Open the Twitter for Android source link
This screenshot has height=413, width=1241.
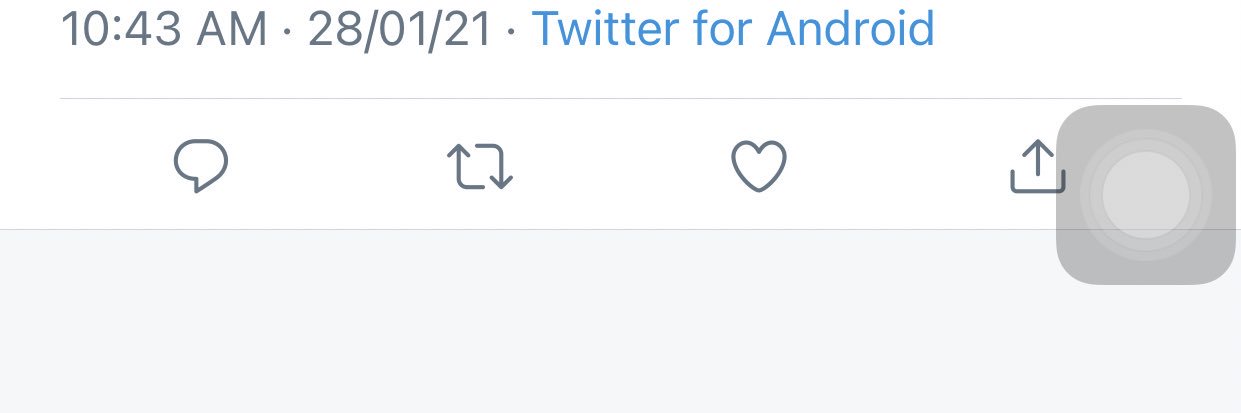733,30
